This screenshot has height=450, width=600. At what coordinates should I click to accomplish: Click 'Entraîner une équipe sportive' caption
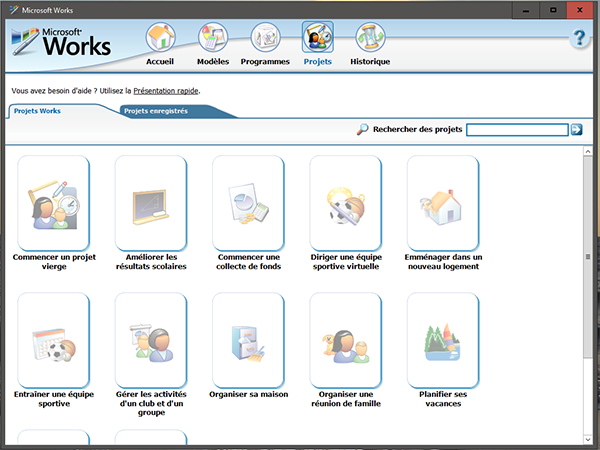coord(54,399)
